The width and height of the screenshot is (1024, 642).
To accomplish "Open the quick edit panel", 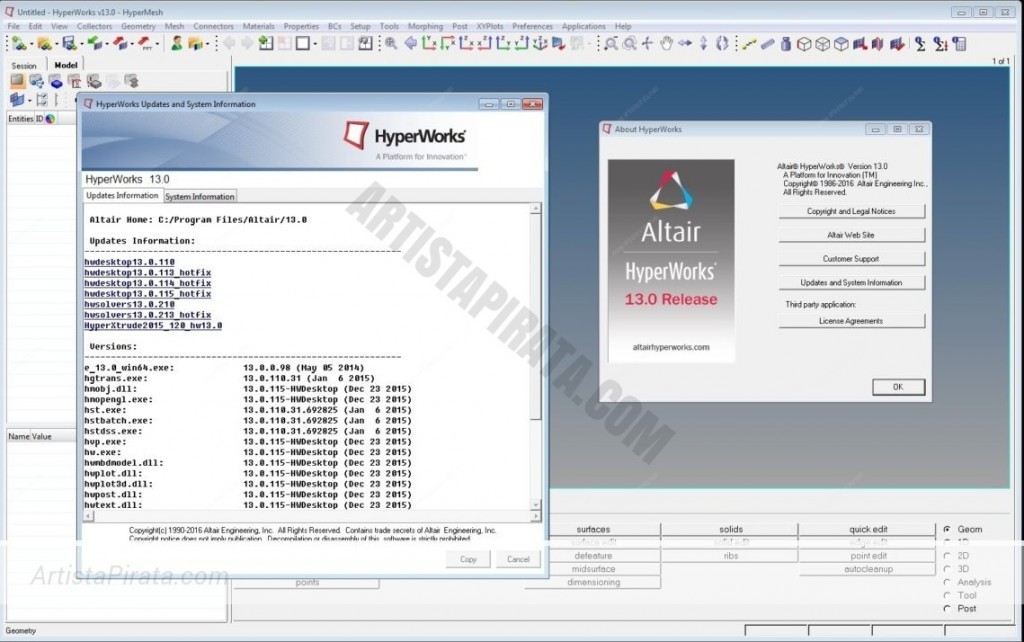I will [x=868, y=529].
